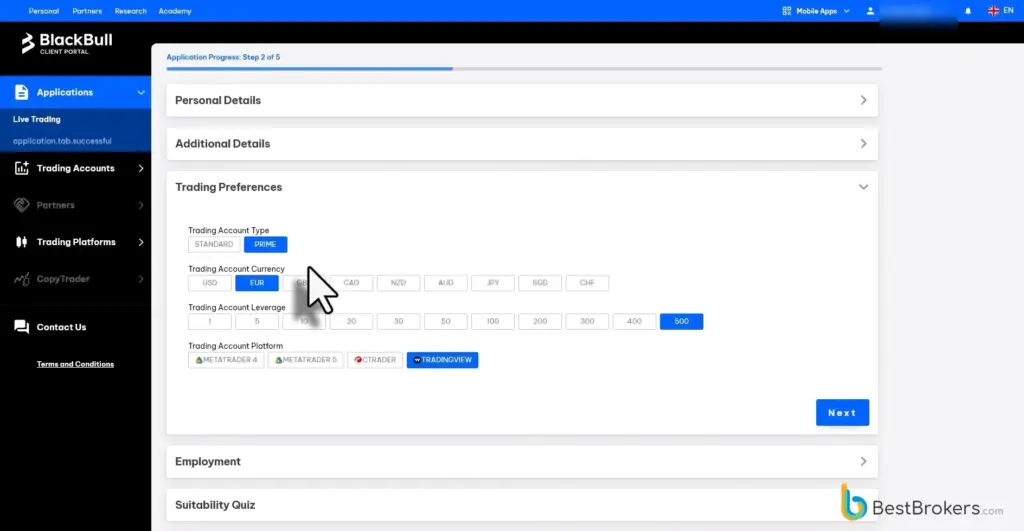Click the Next button
The image size is (1024, 531).
pyautogui.click(x=842, y=413)
